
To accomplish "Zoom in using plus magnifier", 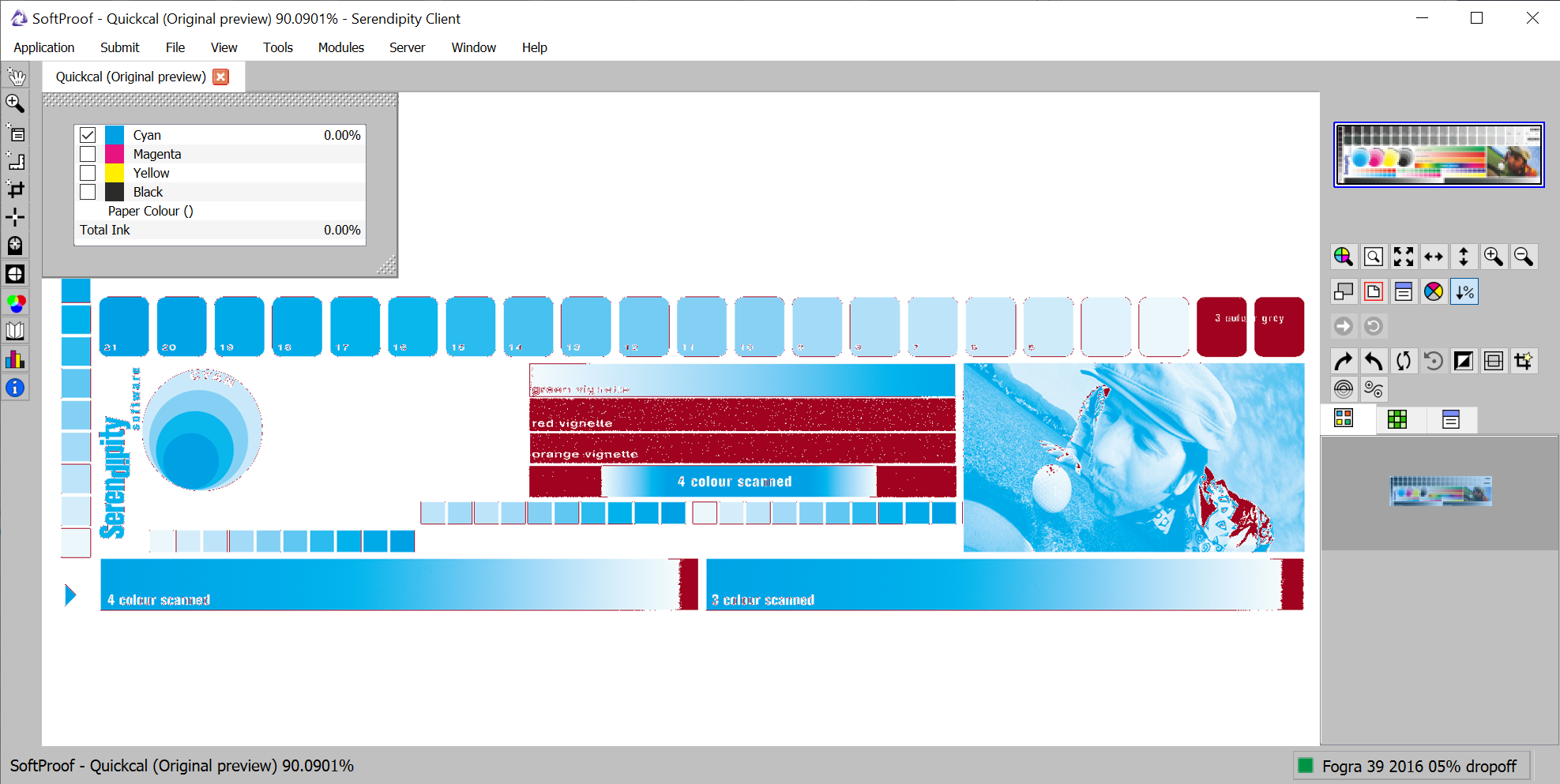I will (1493, 257).
